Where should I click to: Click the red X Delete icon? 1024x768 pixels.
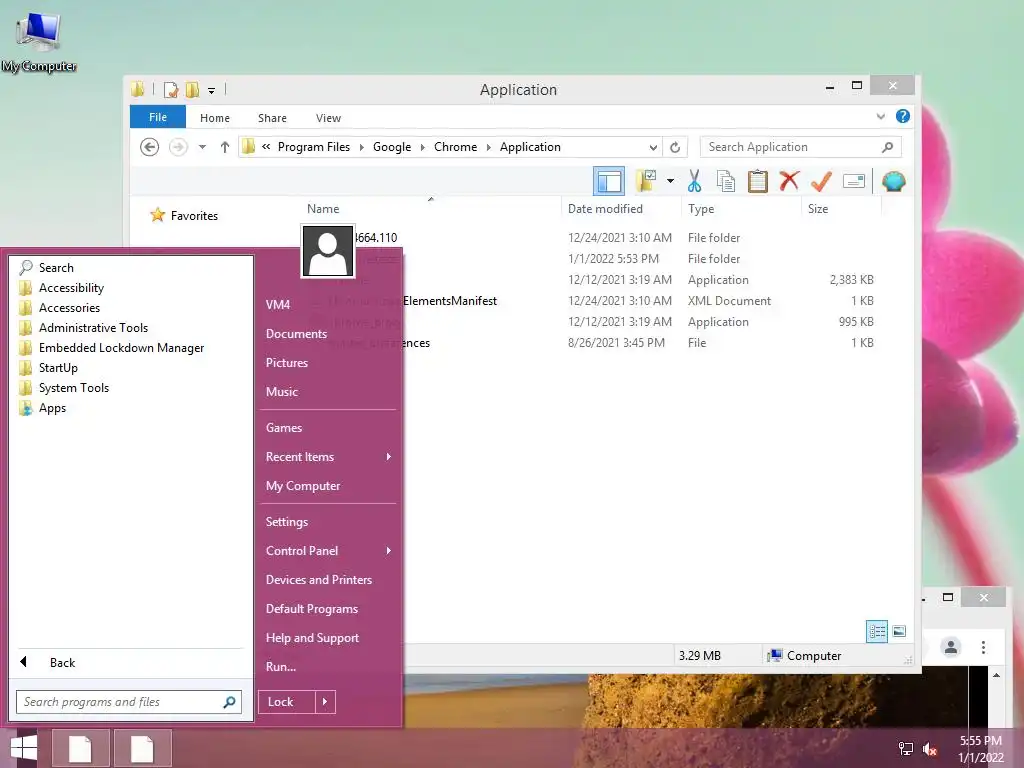pos(789,180)
